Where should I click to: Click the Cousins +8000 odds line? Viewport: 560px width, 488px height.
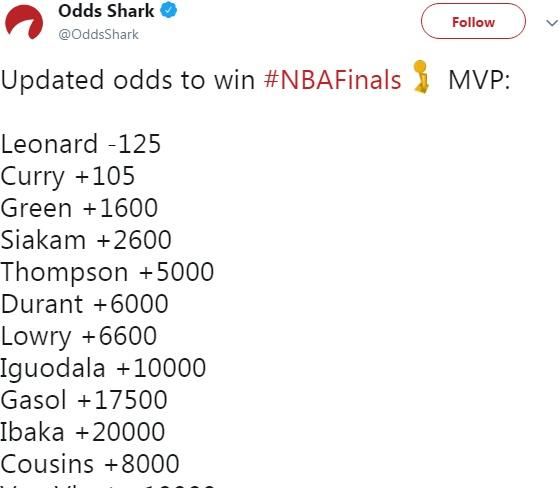90,463
